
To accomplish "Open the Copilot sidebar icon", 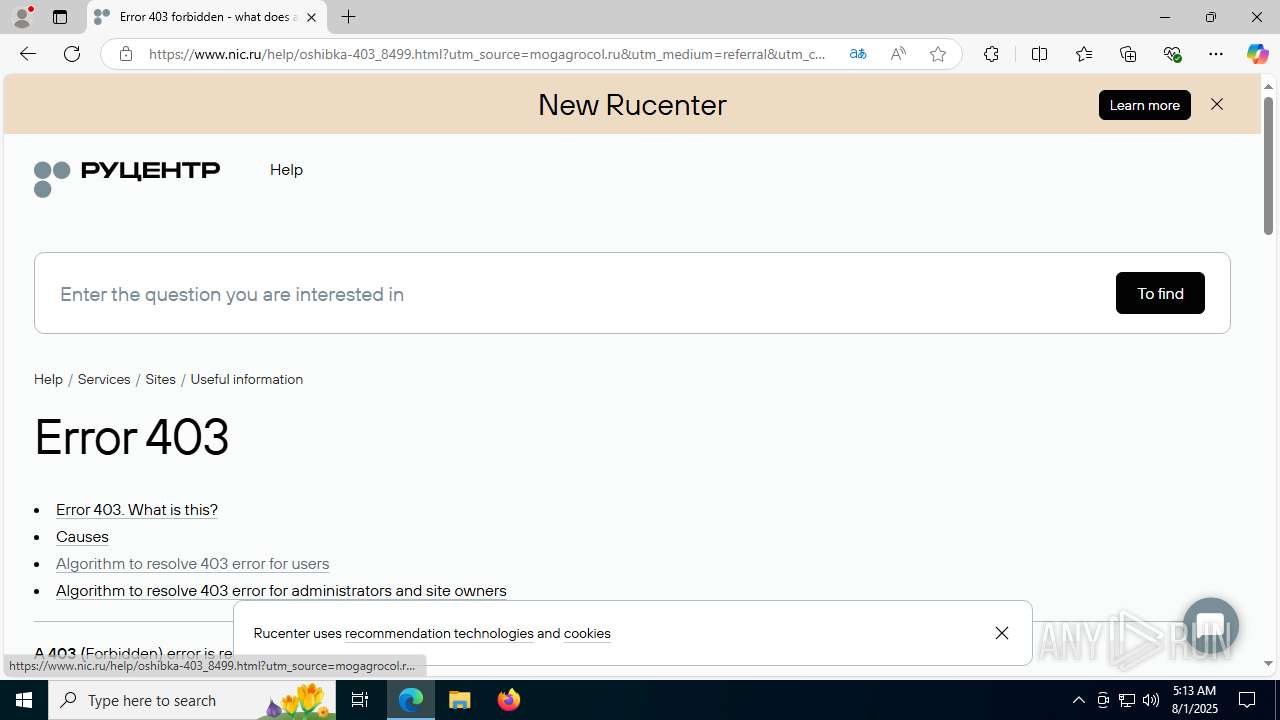I will [x=1257, y=54].
